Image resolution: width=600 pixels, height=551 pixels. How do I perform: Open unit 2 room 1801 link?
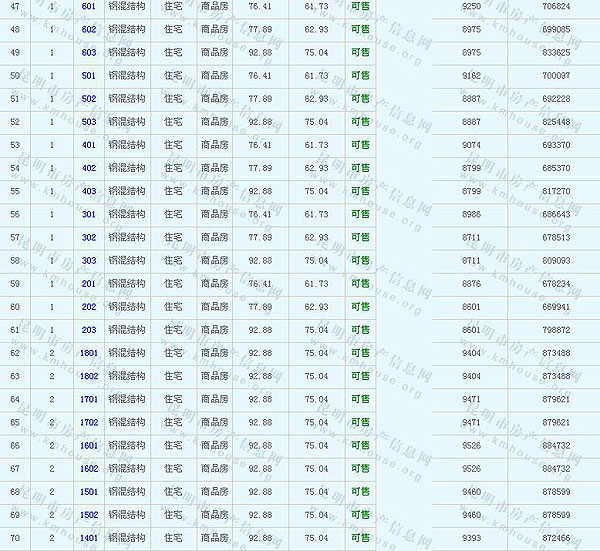pyautogui.click(x=89, y=353)
